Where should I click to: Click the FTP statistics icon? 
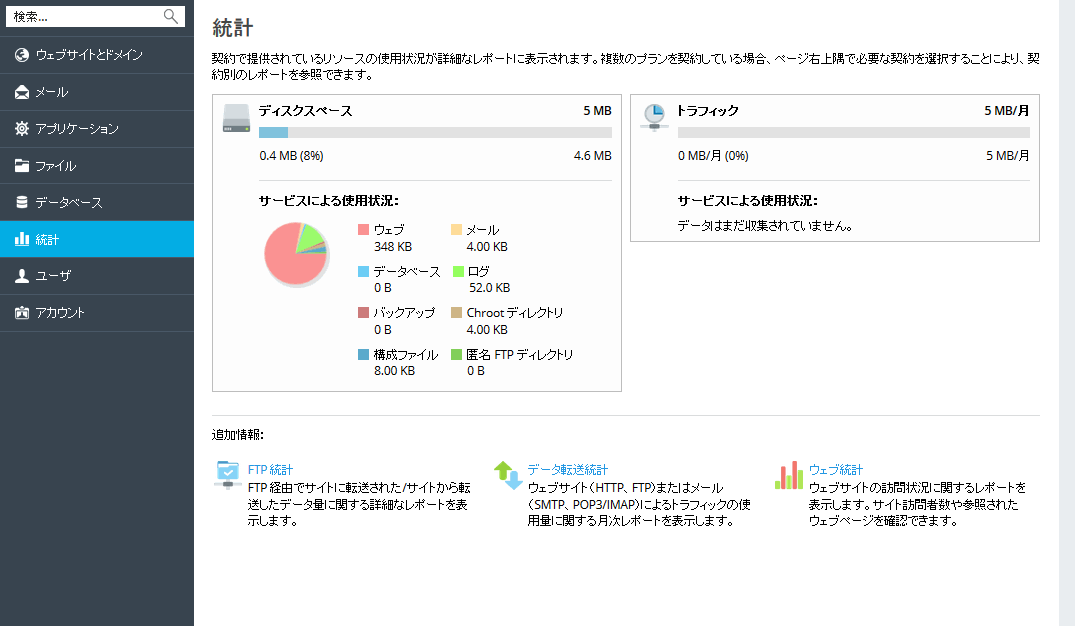click(228, 475)
